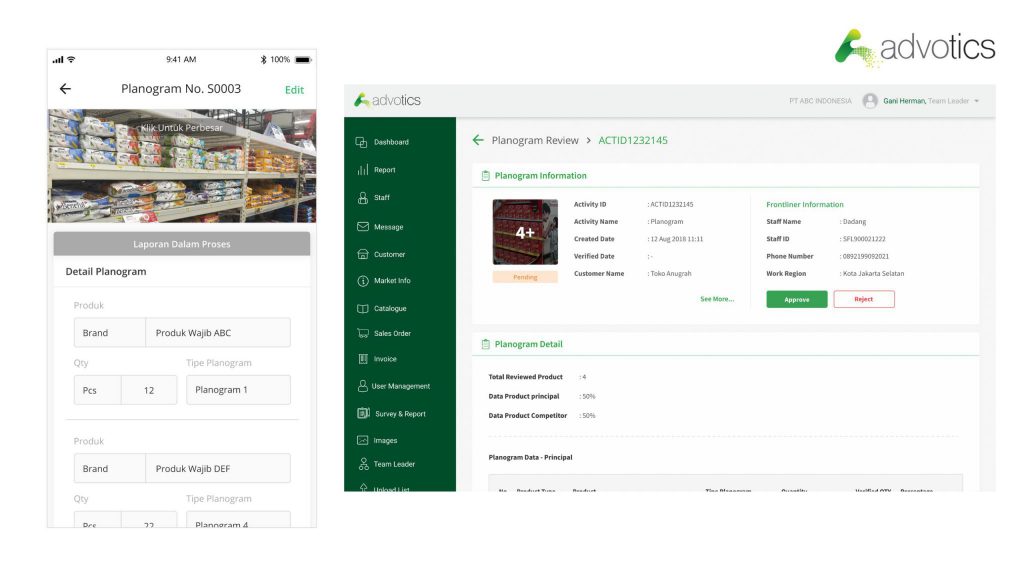Click the PT ABC INDONESIA company name

point(820,101)
